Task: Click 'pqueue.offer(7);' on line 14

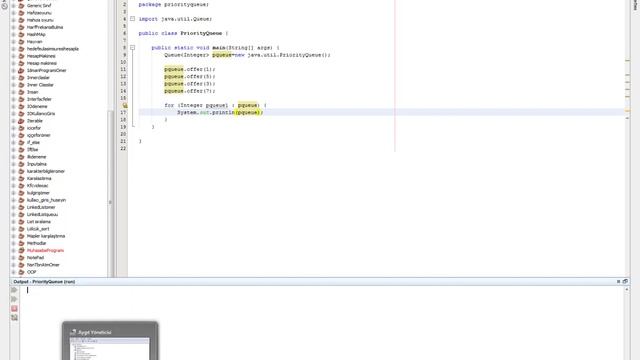Action: 190,91
